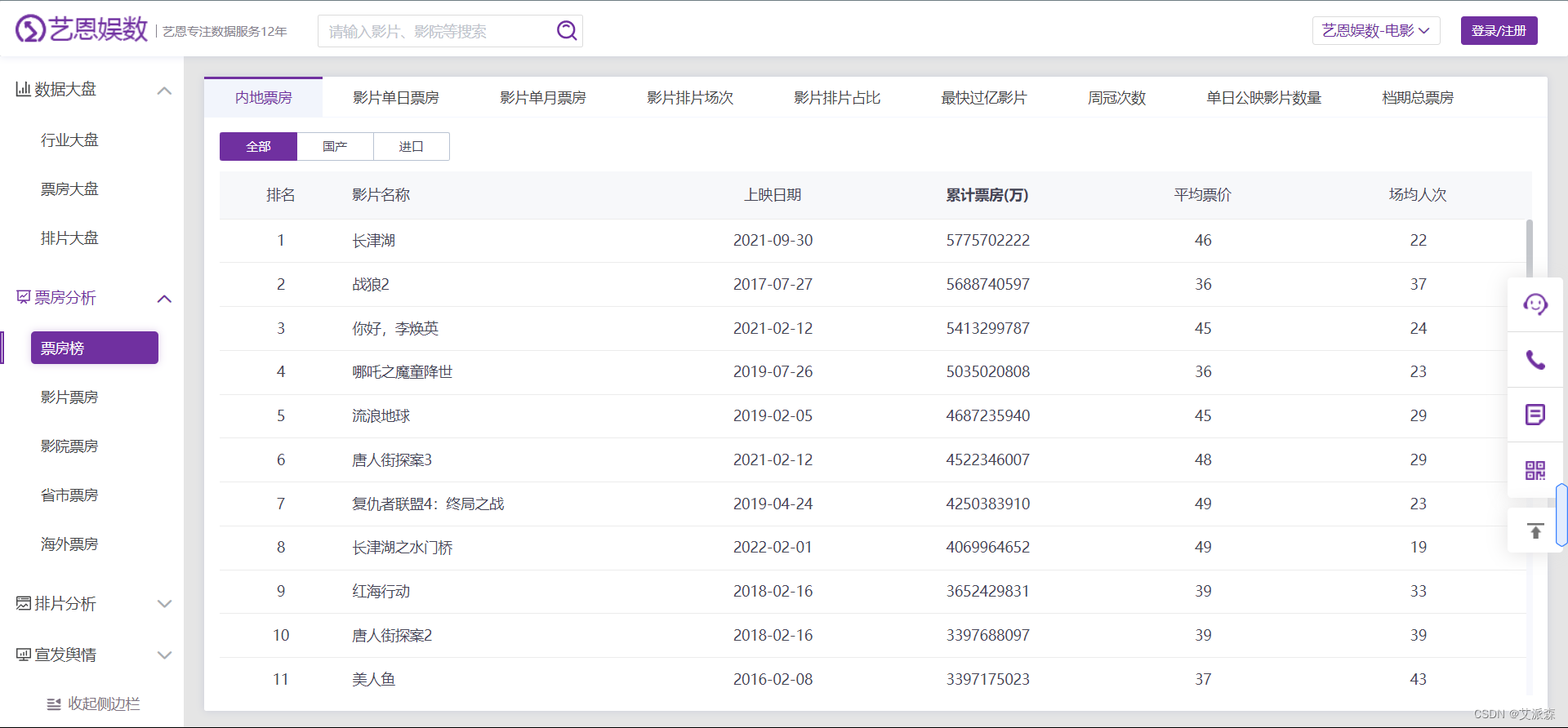The image size is (1568, 728).
Task: Switch filter to 国产 films
Action: coord(335,147)
